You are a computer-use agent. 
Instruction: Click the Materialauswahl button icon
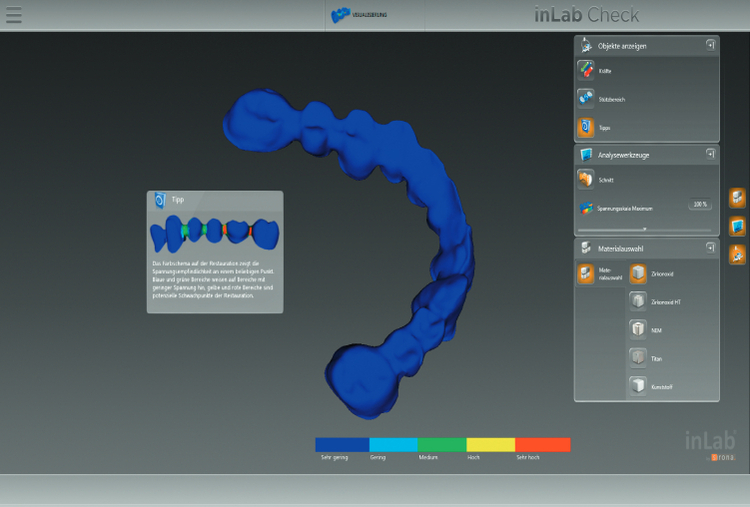click(x=587, y=272)
